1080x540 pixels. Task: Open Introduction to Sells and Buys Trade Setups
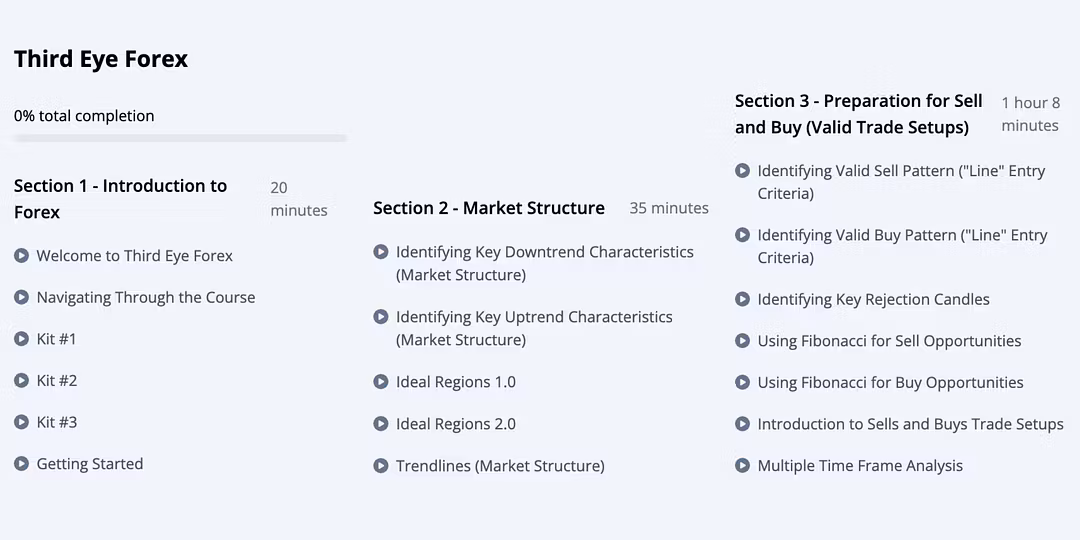click(x=910, y=424)
